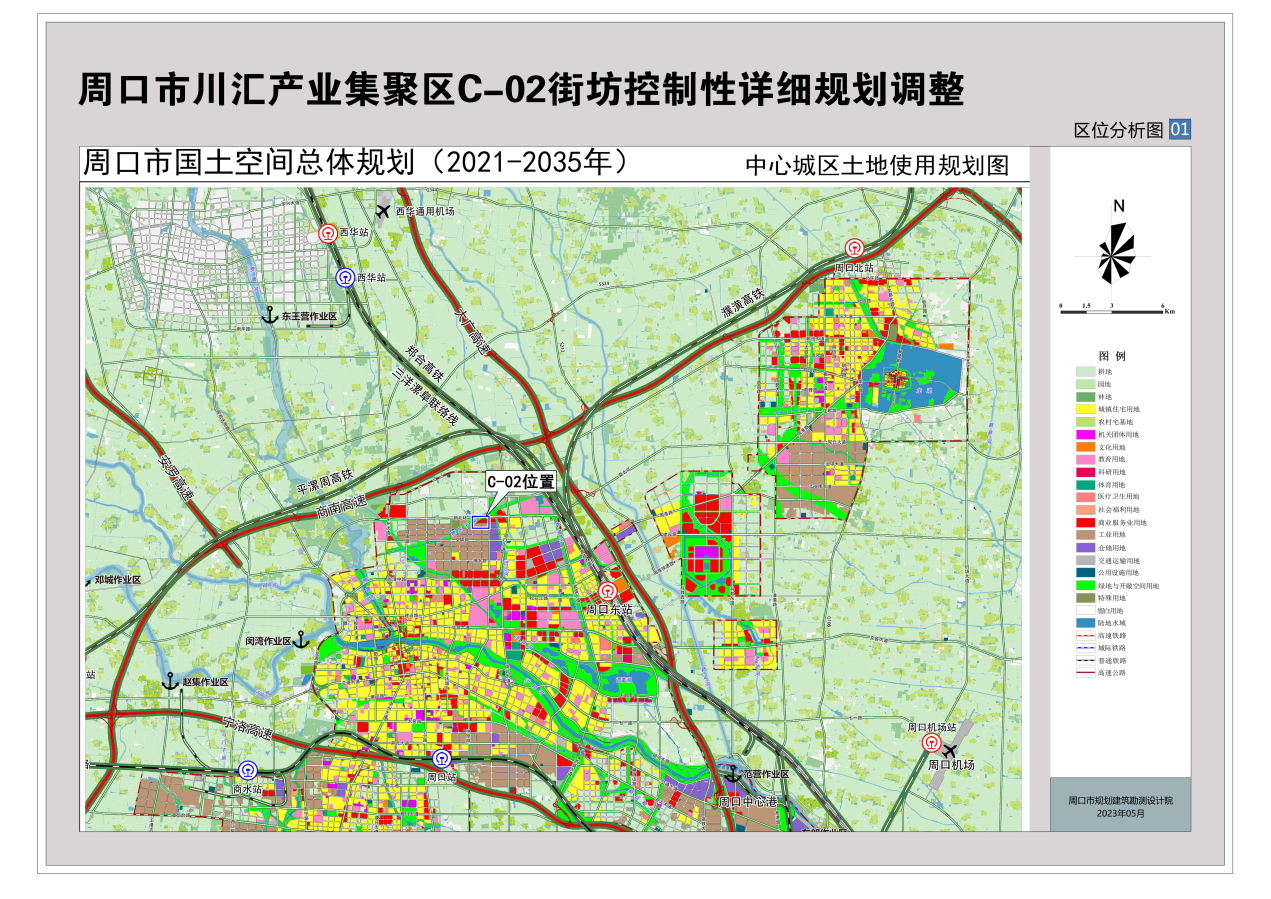Click the 周口东站 station icon
The height and width of the screenshot is (899, 1271).
(608, 589)
